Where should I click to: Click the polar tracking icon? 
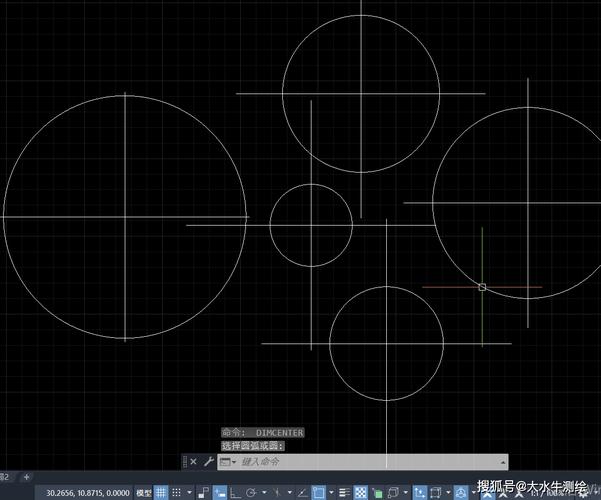click(x=251, y=492)
